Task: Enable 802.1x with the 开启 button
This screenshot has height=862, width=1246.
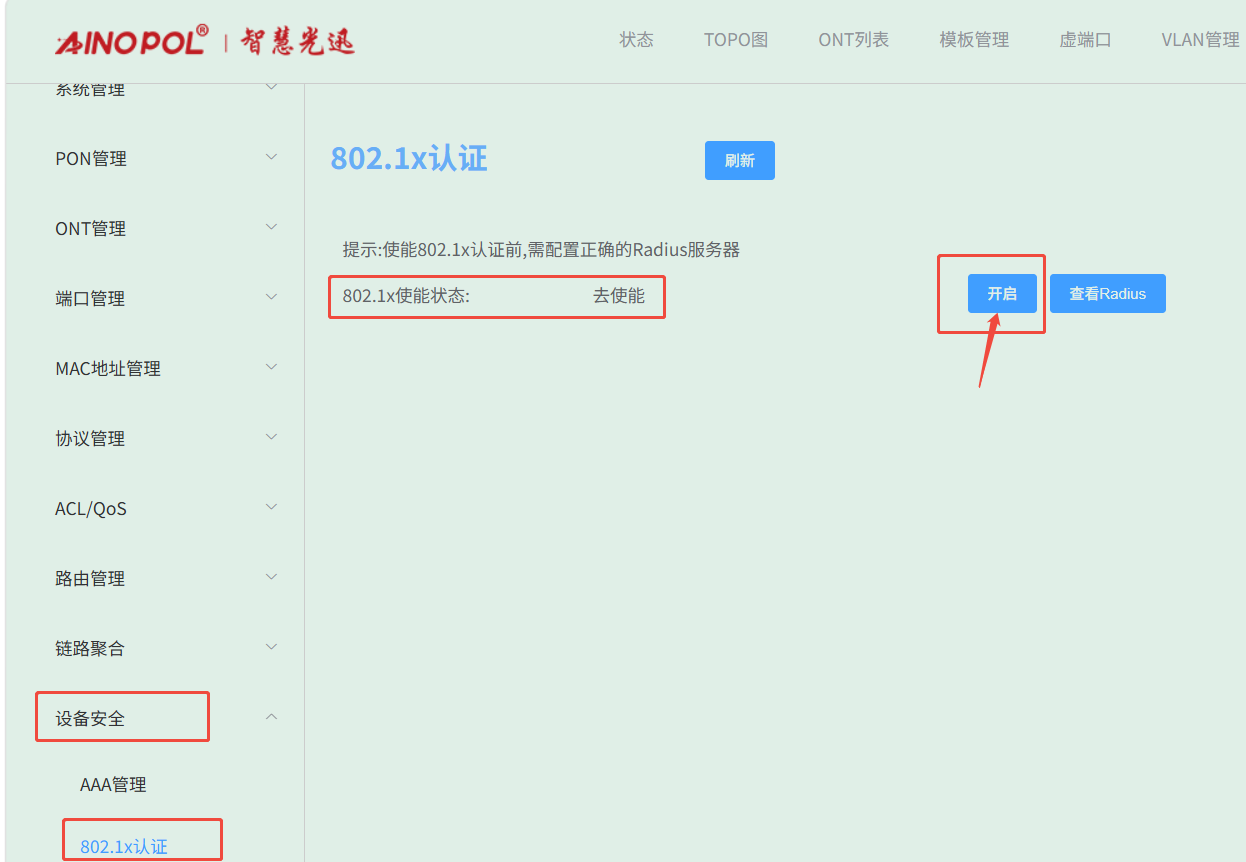Action: [1002, 294]
